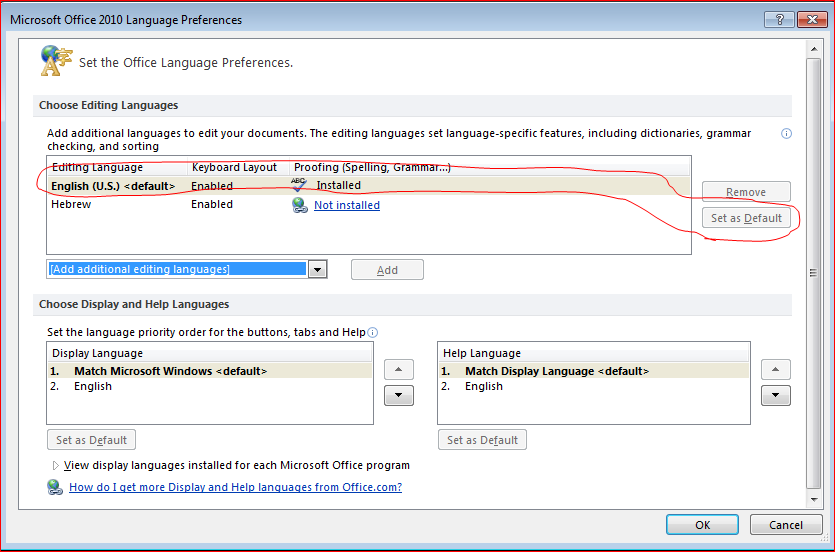Click the Remove button

pyautogui.click(x=746, y=192)
